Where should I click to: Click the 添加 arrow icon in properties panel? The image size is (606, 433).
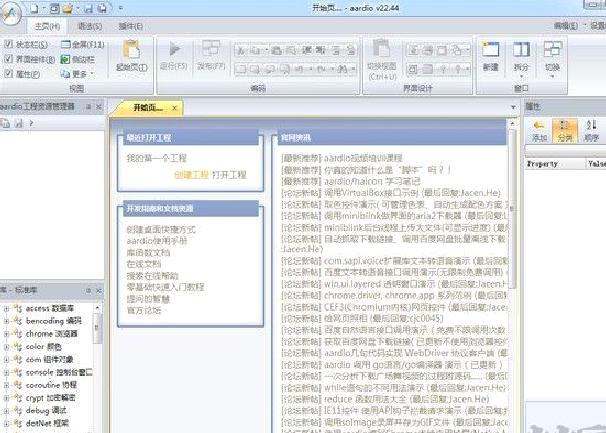[x=539, y=131]
